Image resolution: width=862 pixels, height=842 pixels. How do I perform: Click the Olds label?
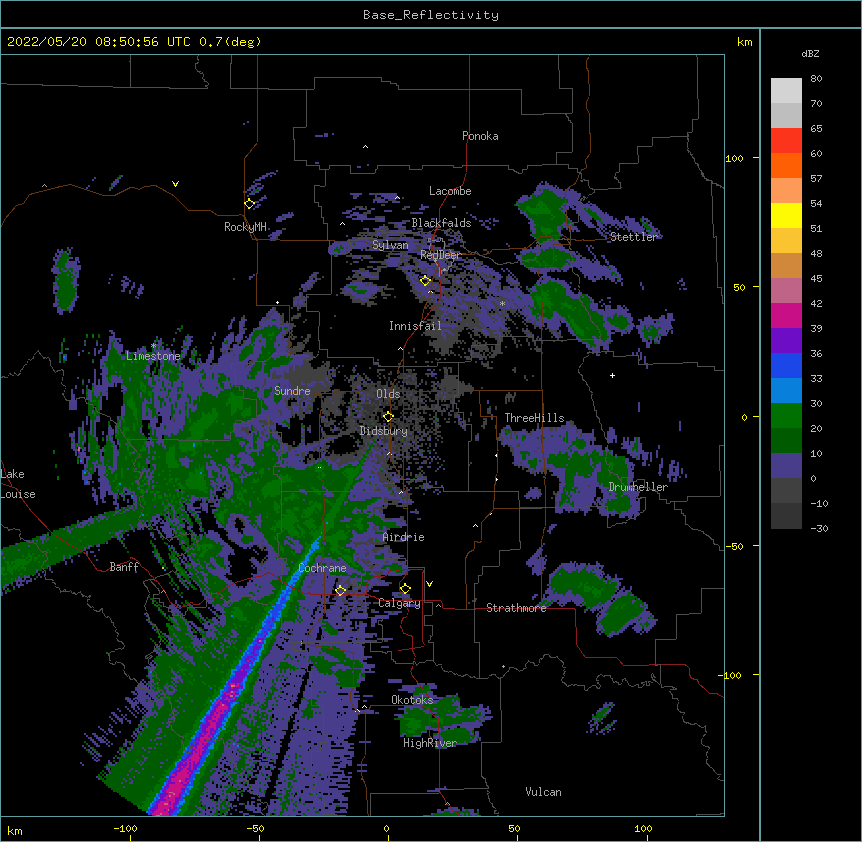(388, 394)
